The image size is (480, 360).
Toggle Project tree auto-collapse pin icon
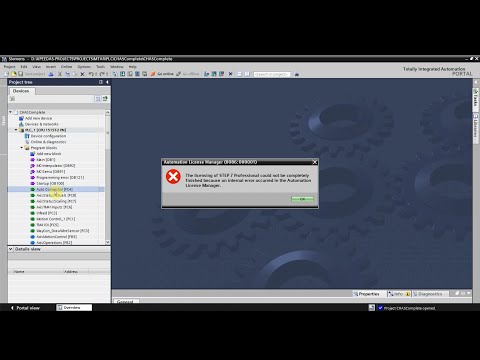click(101, 82)
